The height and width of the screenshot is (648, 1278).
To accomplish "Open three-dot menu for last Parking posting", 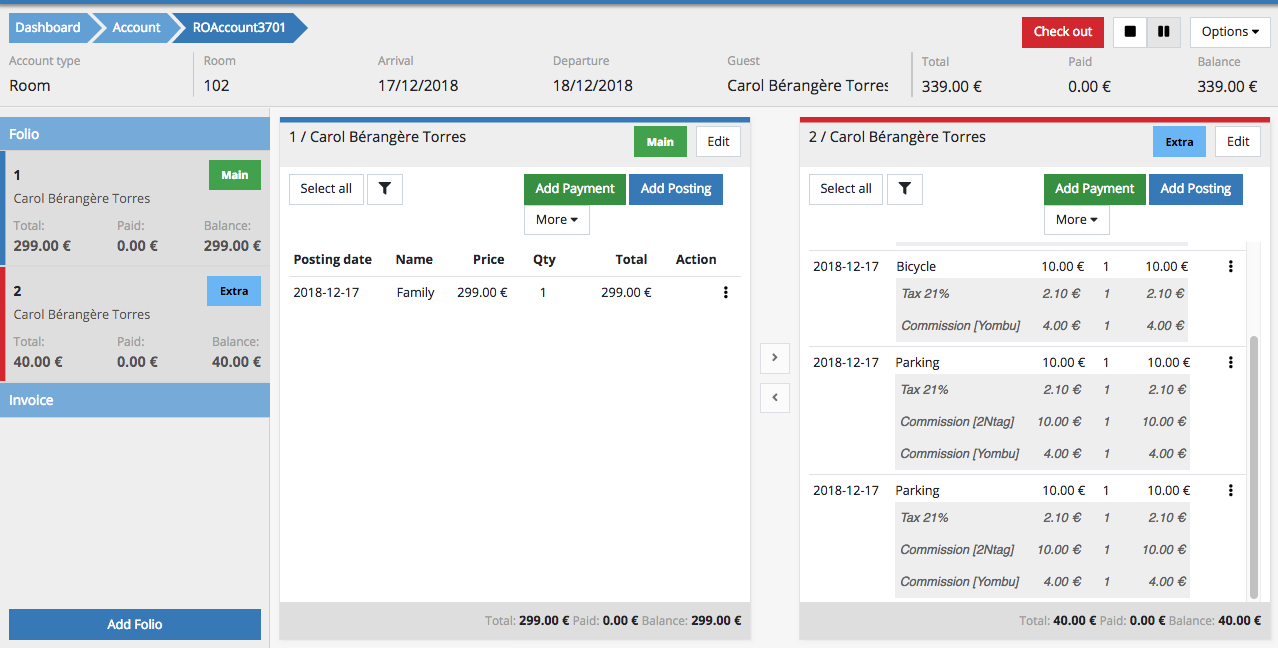I will (x=1230, y=491).
